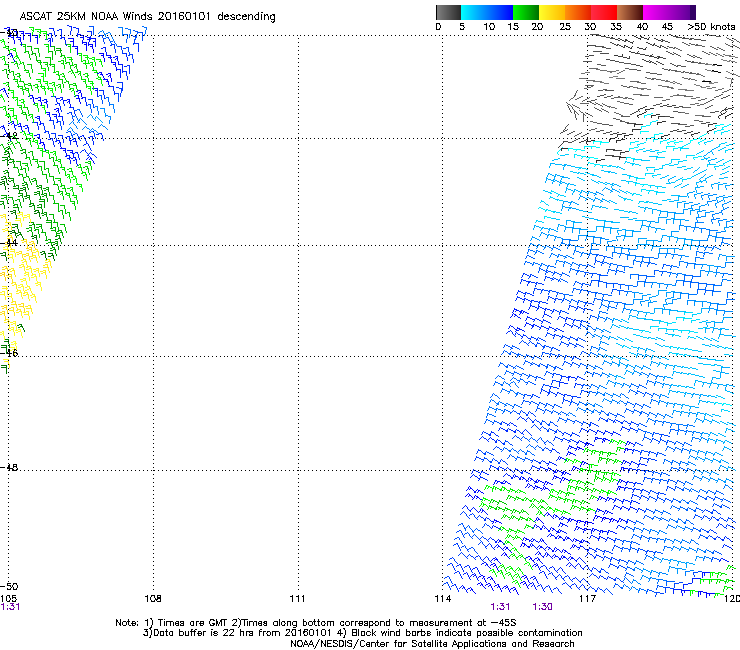Click the purple "1:30" swath time label
The width and height of the screenshot is (740, 650).
coord(542,607)
